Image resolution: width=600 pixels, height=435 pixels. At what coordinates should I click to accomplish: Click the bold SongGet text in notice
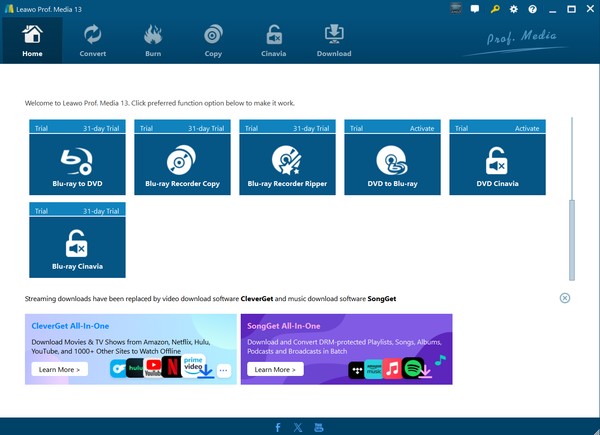coord(382,299)
